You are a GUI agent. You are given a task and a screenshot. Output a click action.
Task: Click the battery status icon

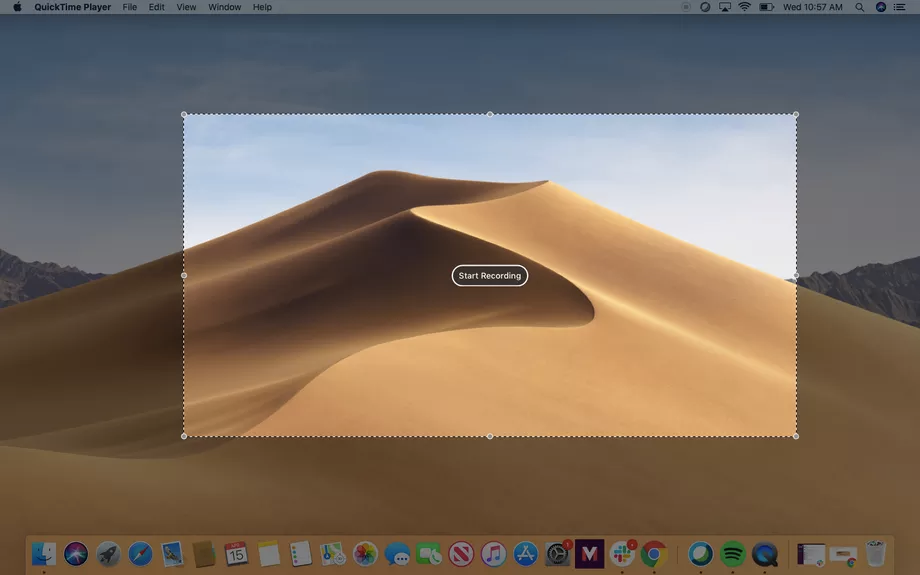(x=766, y=7)
